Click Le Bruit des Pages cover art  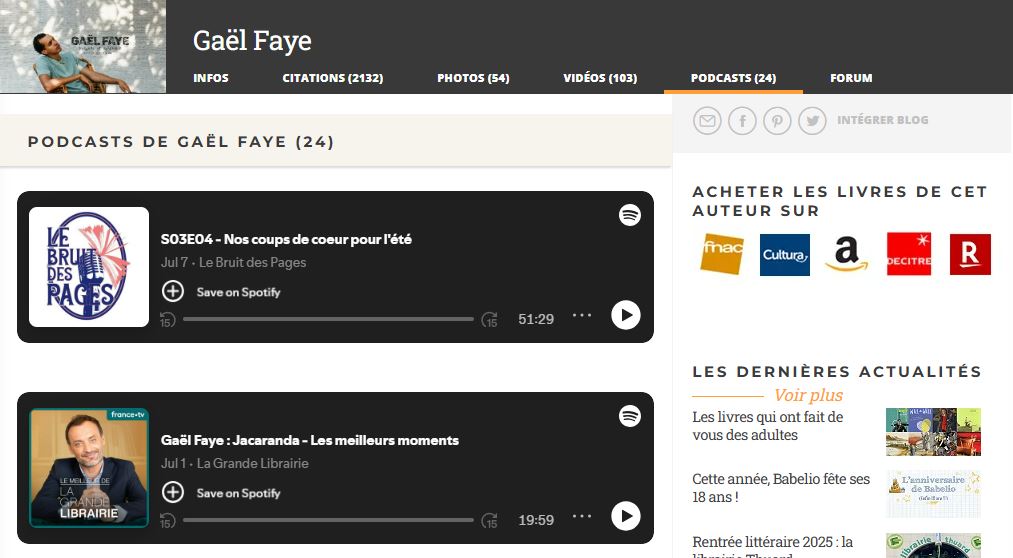click(x=89, y=267)
